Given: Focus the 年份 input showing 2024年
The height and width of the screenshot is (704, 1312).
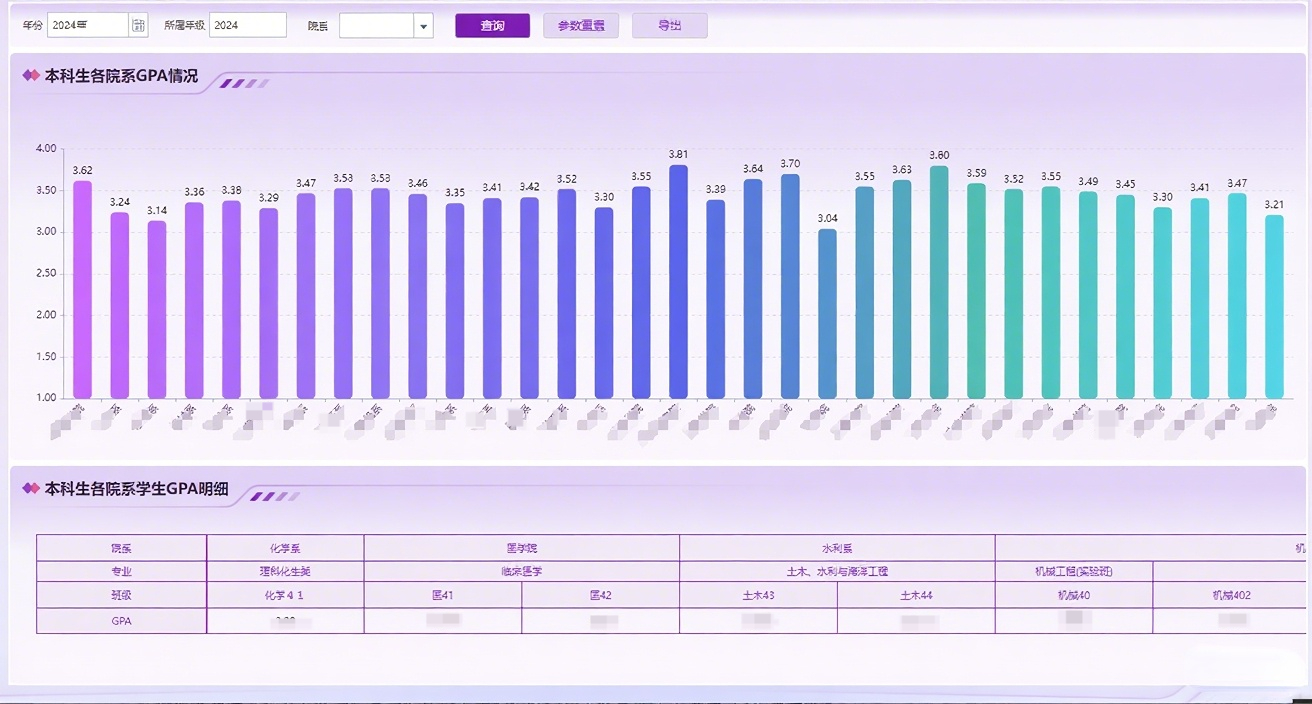Looking at the screenshot, I should tap(87, 26).
